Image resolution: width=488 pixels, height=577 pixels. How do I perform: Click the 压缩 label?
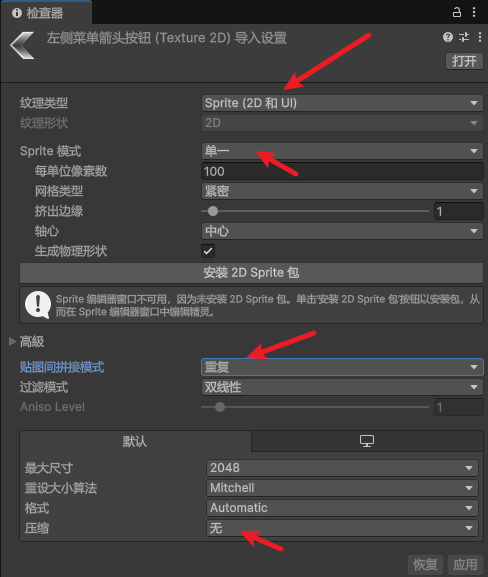click(x=37, y=528)
